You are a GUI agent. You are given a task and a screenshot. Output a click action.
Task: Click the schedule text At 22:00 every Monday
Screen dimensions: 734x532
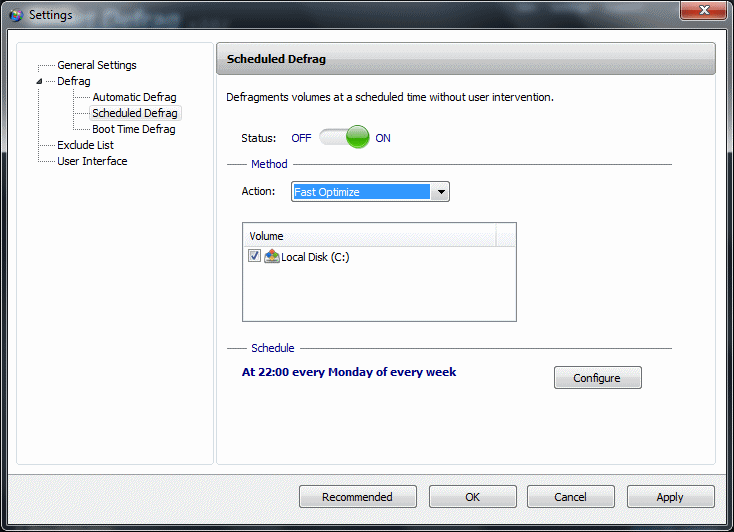pos(349,372)
